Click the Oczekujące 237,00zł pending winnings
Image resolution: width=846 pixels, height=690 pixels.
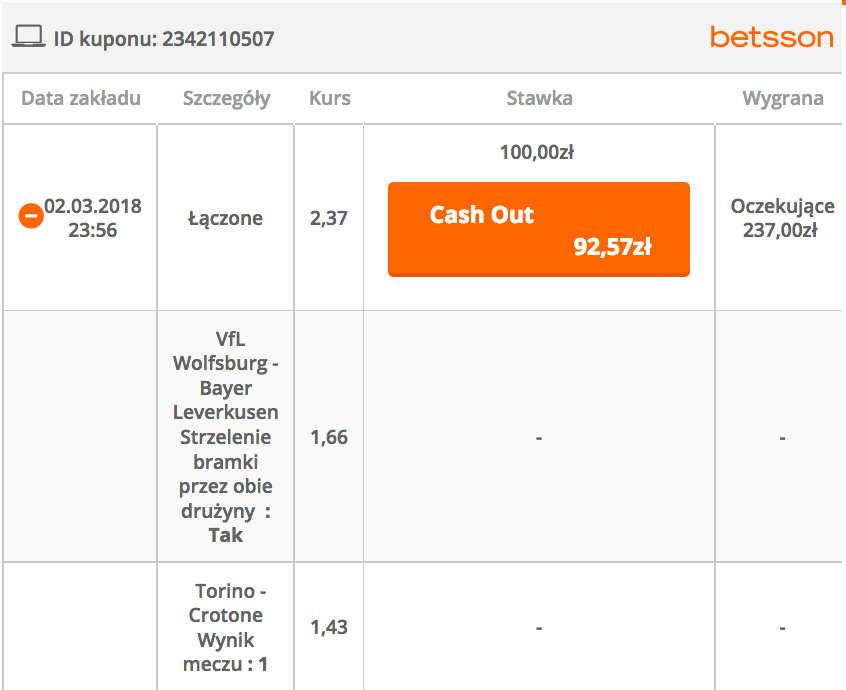tap(782, 218)
